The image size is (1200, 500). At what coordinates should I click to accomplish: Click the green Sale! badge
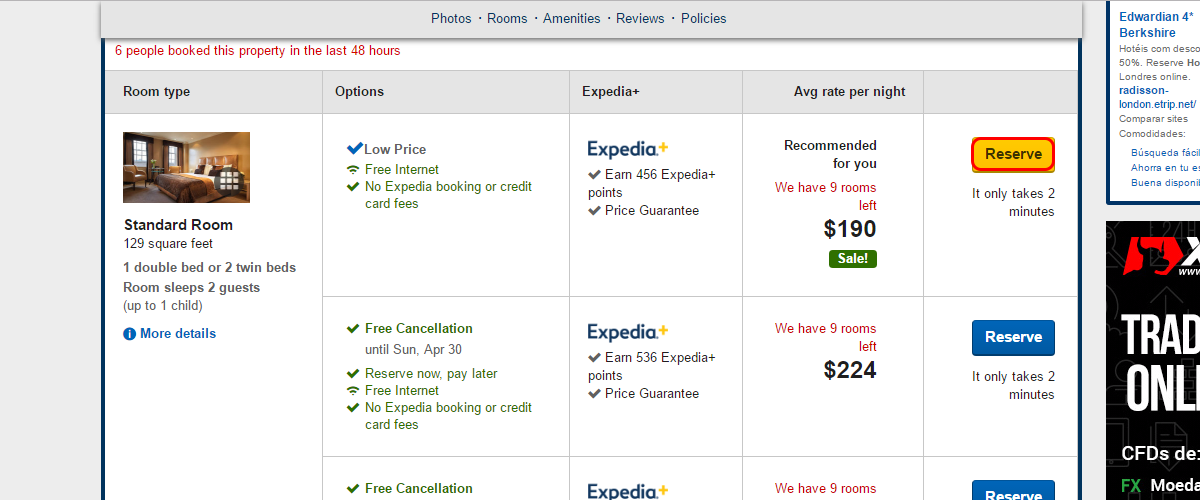pyautogui.click(x=853, y=259)
